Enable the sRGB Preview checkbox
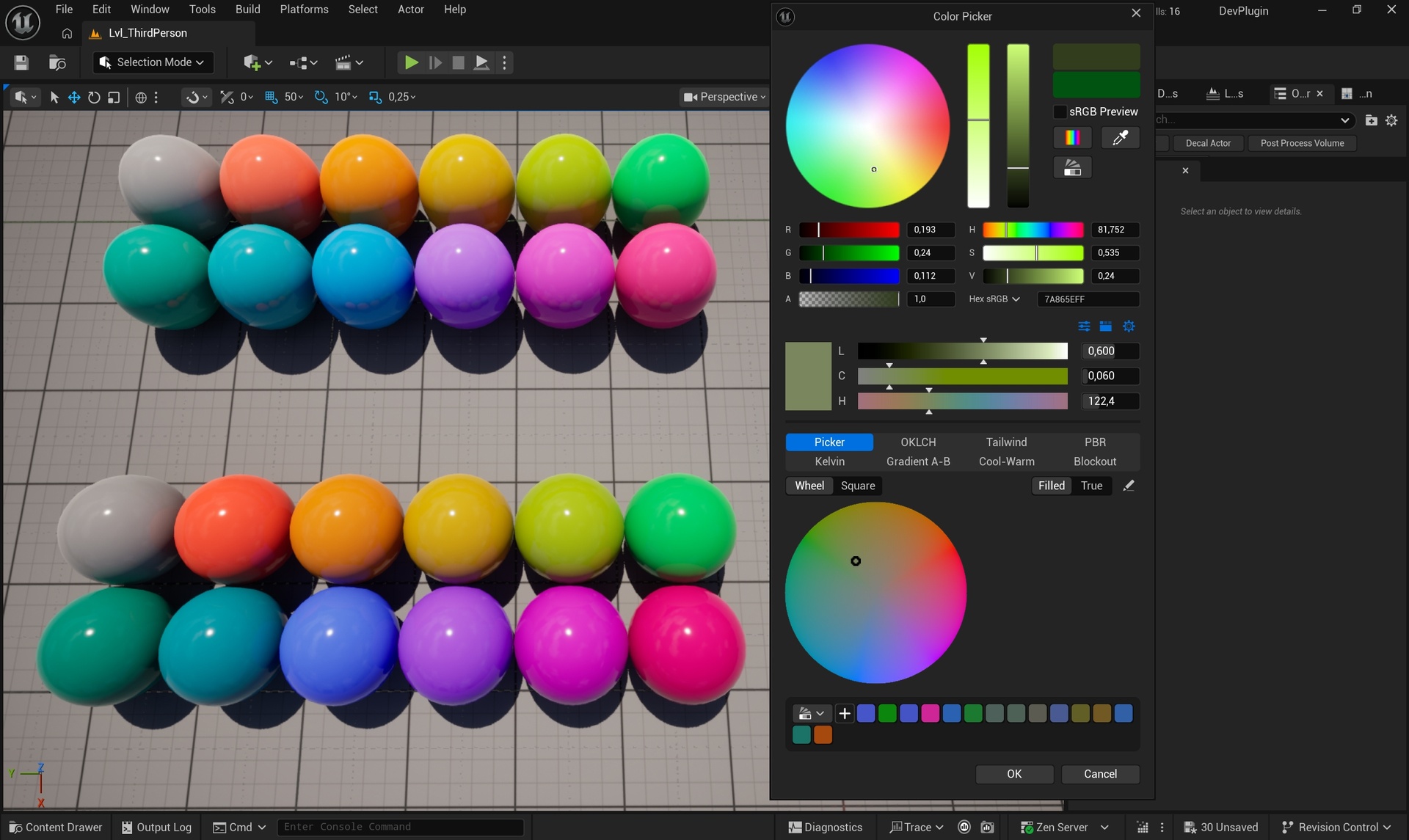The width and height of the screenshot is (1409, 840). (x=1060, y=112)
